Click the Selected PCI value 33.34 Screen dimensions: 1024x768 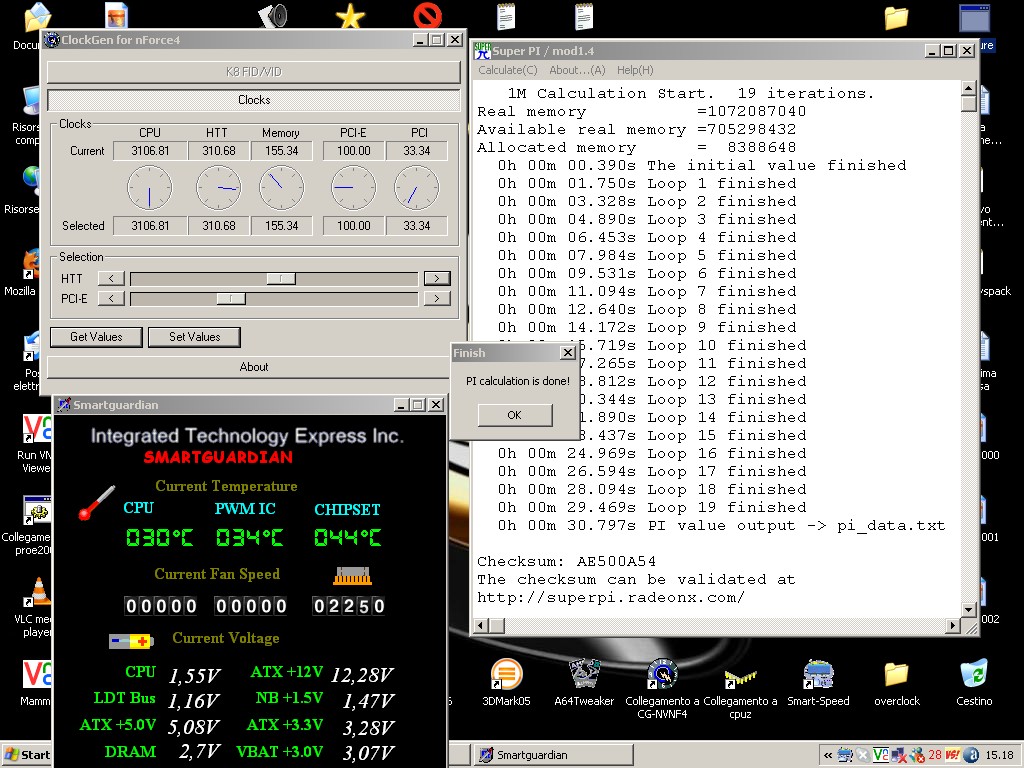point(417,226)
